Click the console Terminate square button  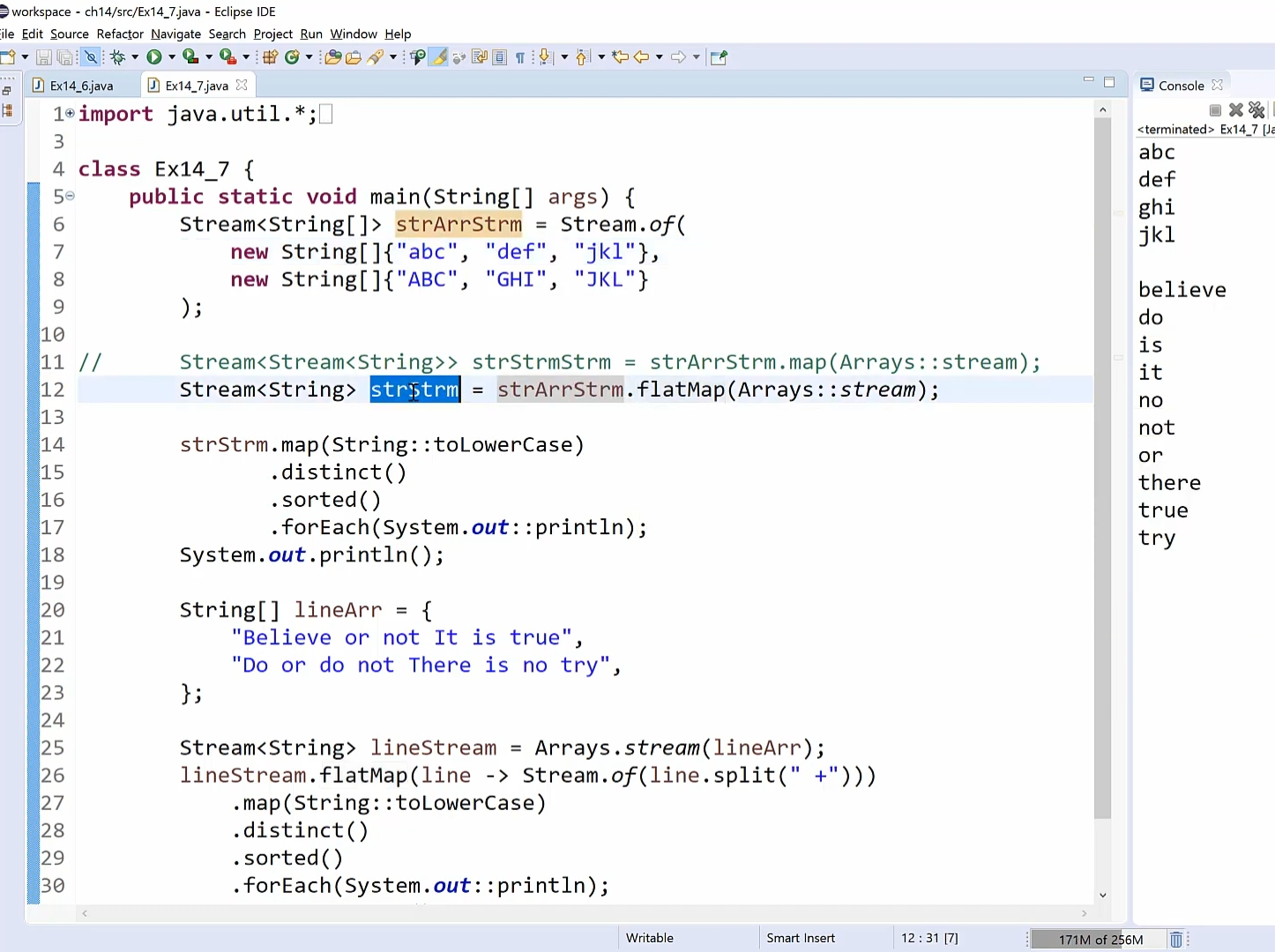[x=1215, y=110]
